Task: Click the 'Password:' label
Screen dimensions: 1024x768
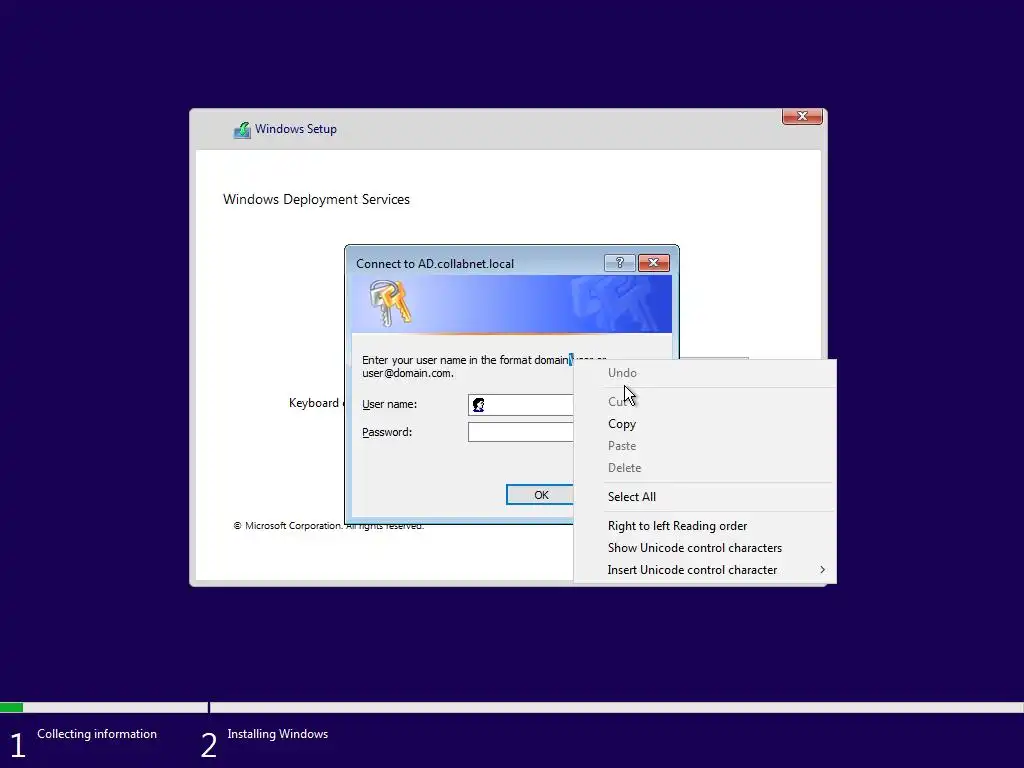Action: [x=387, y=432]
